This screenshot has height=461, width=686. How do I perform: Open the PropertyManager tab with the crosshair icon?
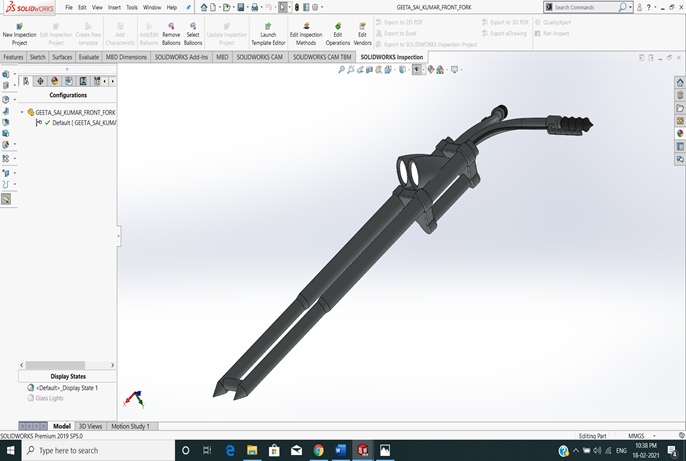(x=40, y=81)
